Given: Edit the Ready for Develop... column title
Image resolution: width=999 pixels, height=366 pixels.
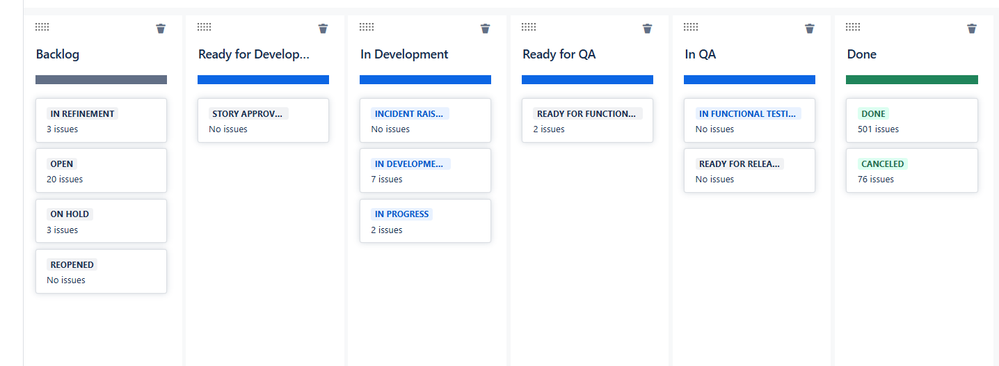Looking at the screenshot, I should (254, 55).
